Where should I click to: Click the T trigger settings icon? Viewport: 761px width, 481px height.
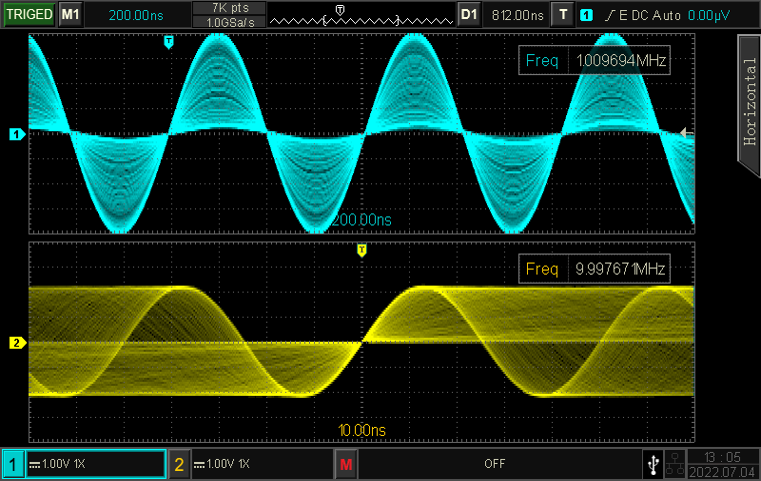click(565, 15)
